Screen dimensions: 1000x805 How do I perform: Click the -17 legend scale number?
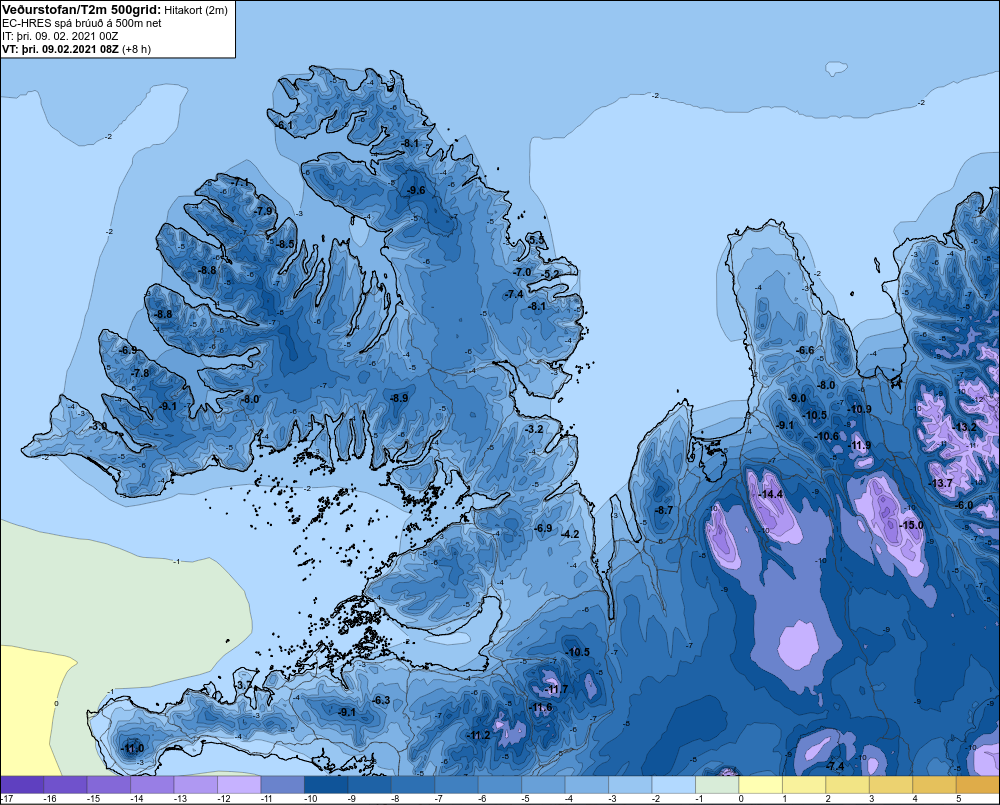click(x=7, y=799)
